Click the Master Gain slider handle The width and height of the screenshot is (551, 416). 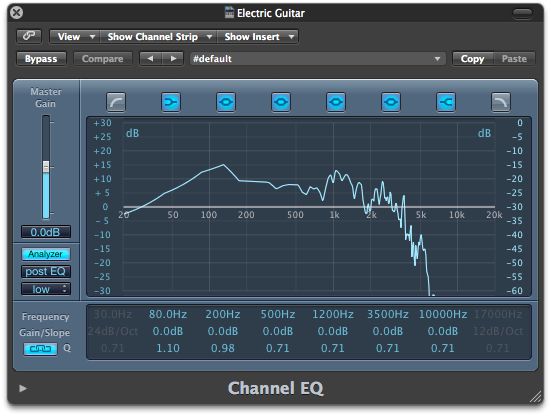46,167
